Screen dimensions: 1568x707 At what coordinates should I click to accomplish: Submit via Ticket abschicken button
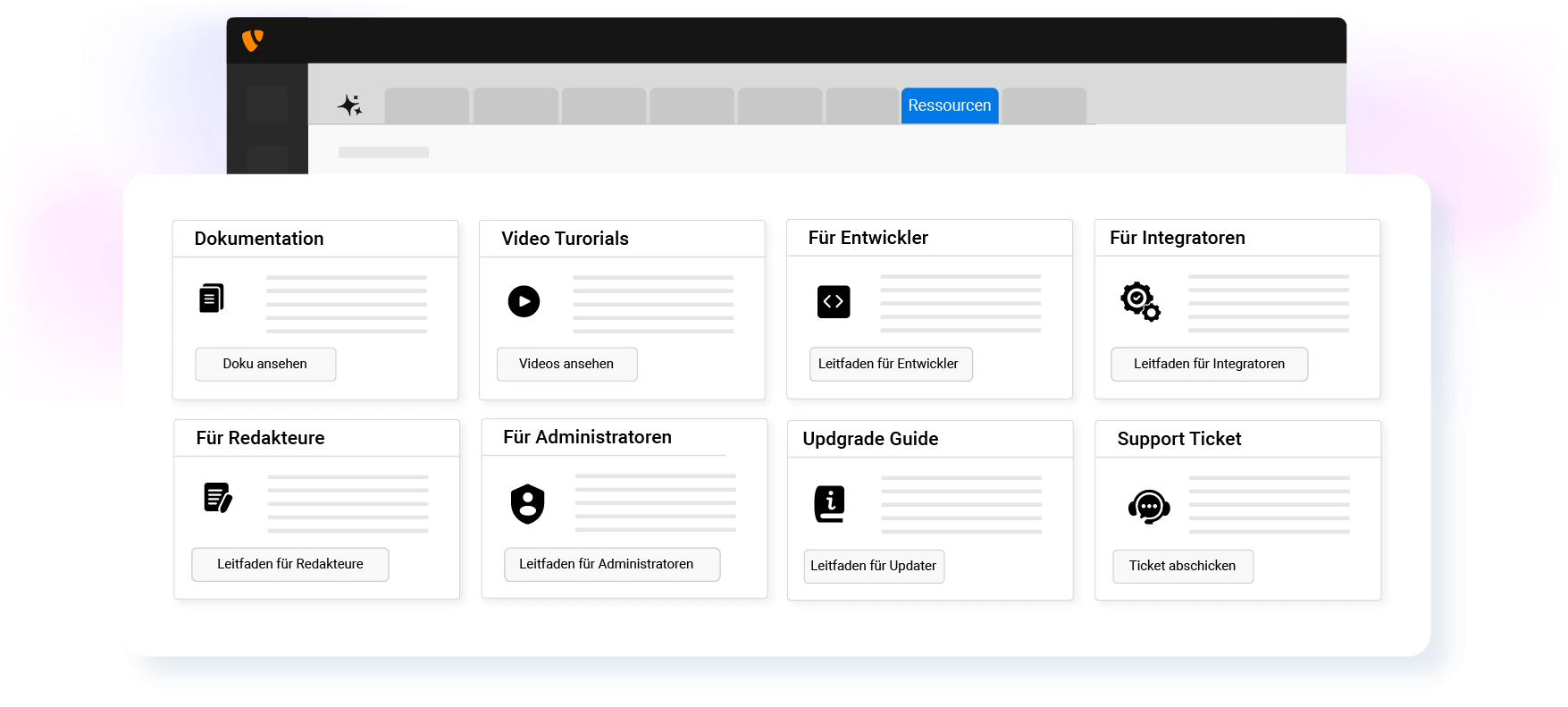coord(1183,566)
